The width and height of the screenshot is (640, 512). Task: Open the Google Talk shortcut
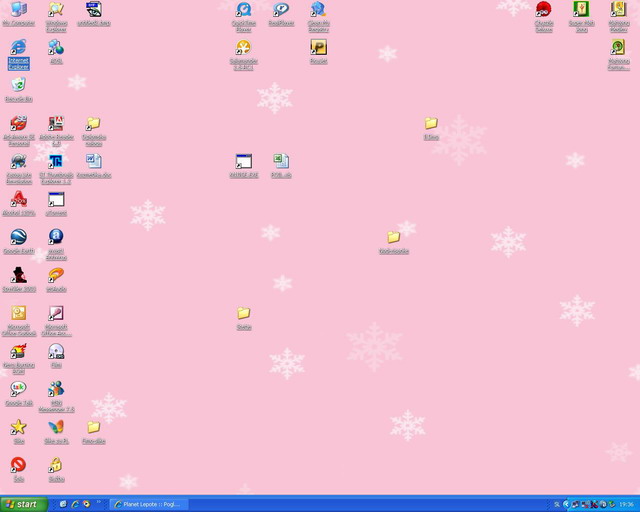pos(18,390)
